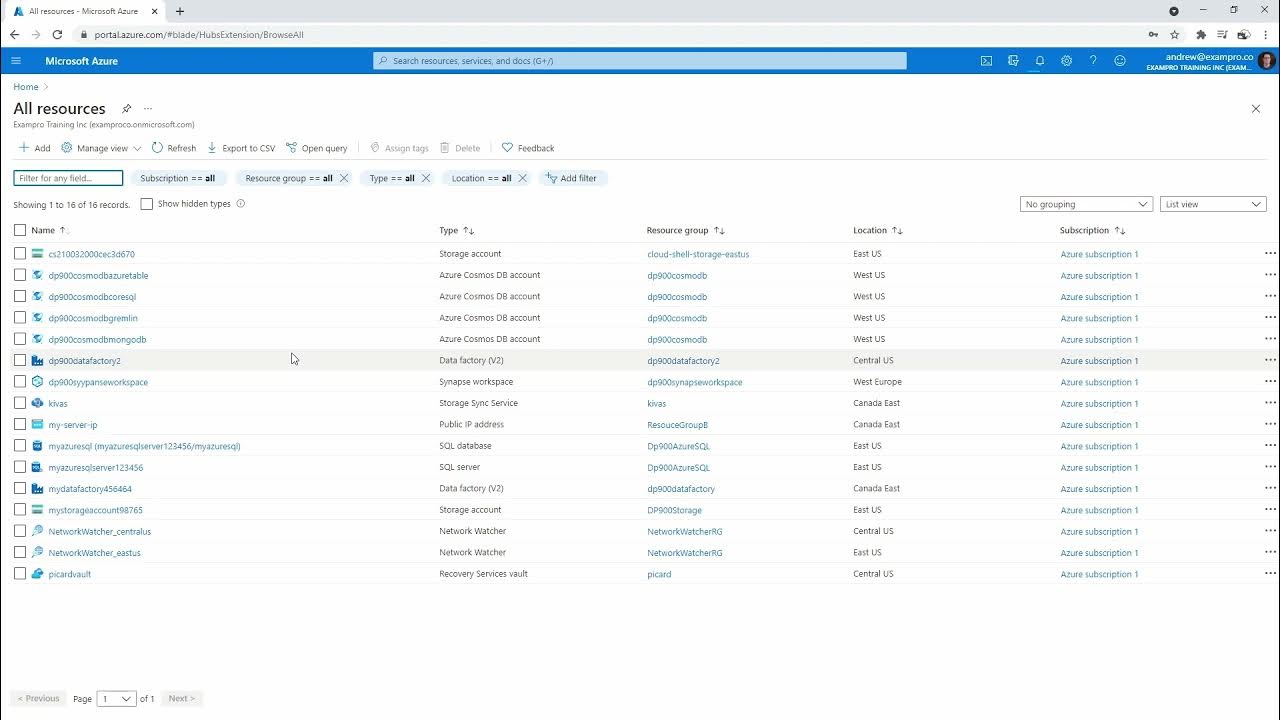Click the Feedback toolbar button

click(528, 148)
